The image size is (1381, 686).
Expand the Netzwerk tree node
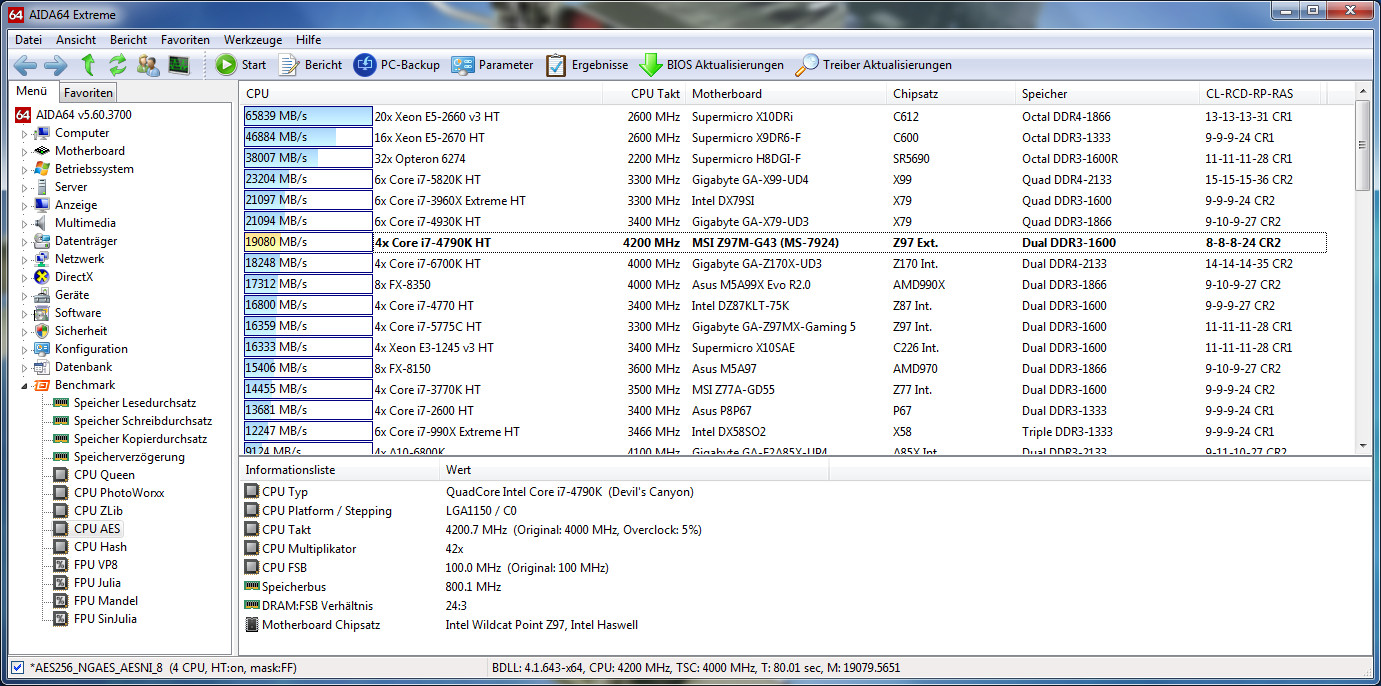25,259
